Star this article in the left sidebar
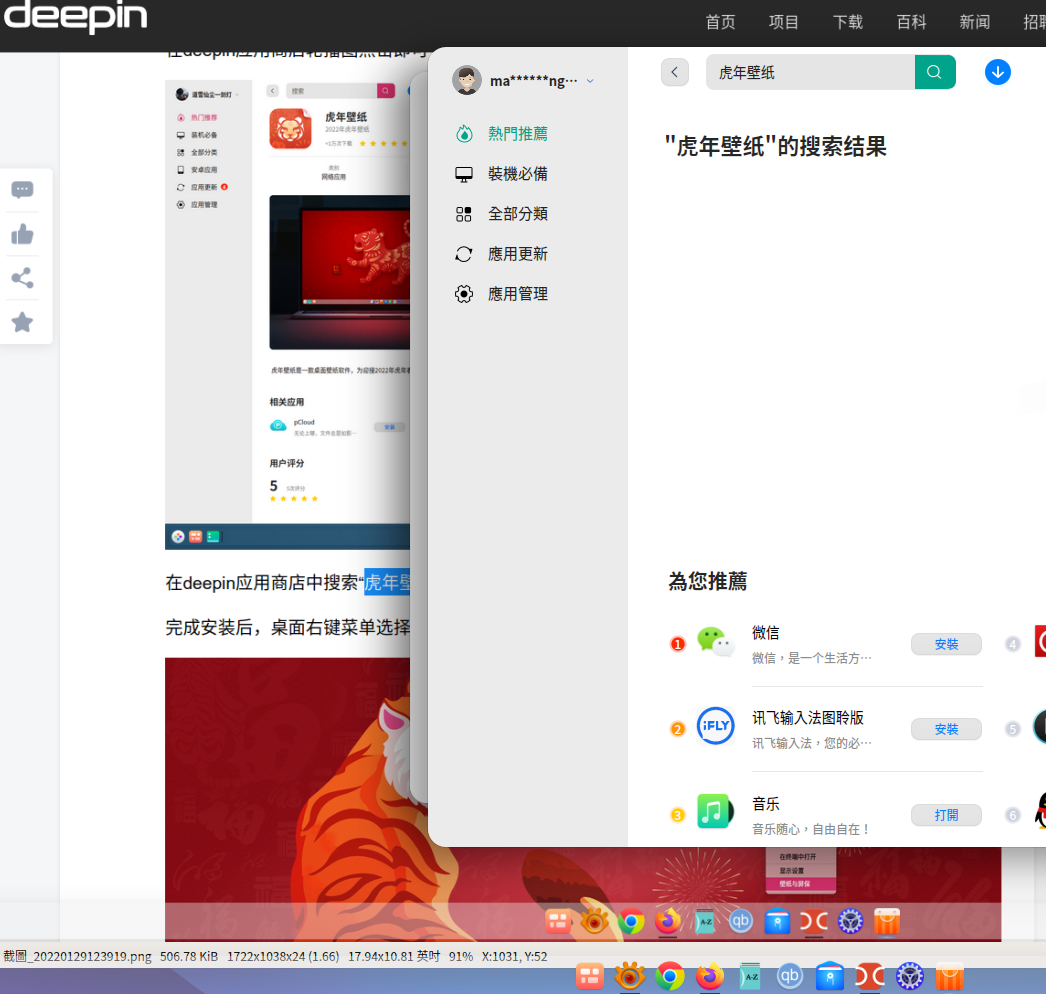This screenshot has height=994, width=1046. 22,322
